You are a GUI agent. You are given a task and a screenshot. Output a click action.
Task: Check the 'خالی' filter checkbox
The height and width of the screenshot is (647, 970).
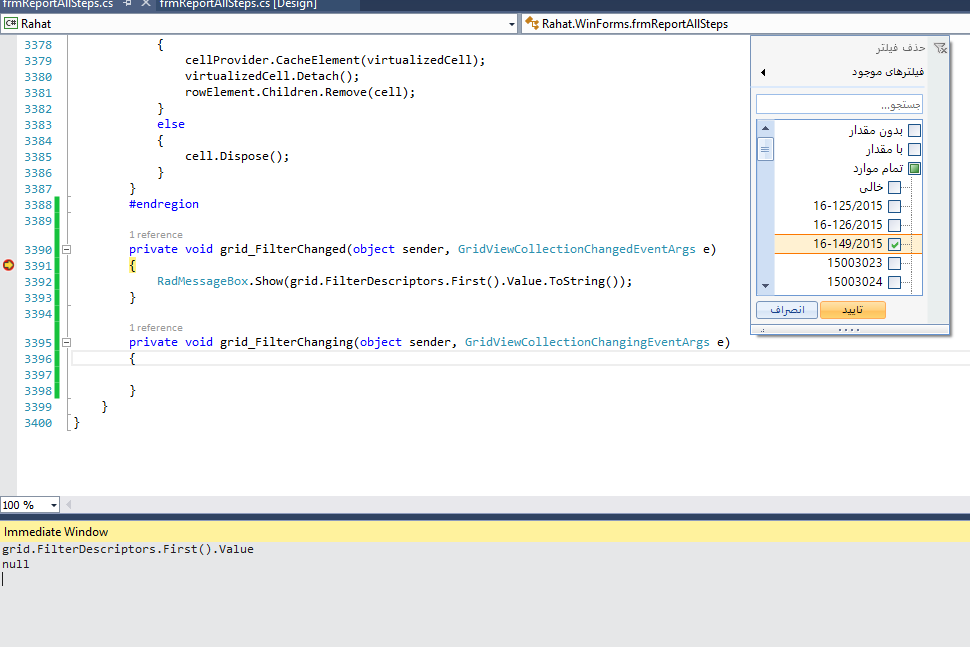coord(895,187)
